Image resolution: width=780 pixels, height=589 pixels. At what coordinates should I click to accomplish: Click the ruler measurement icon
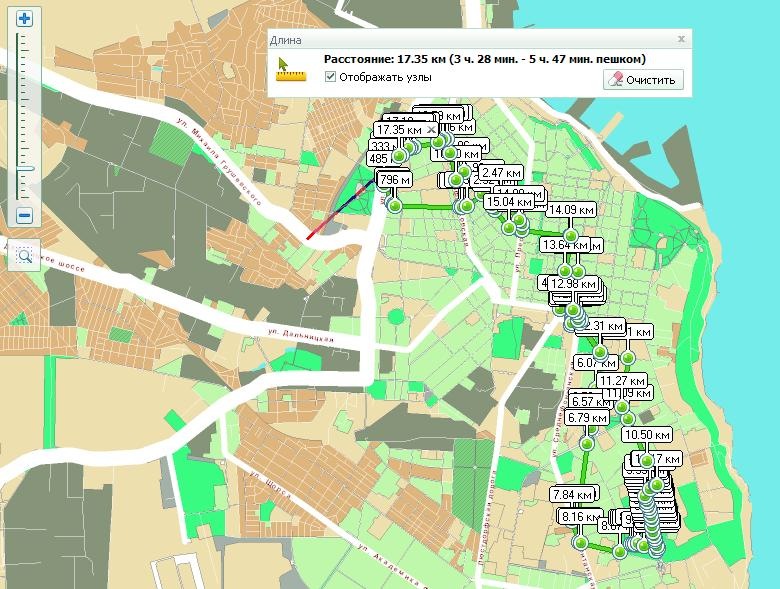(x=291, y=68)
